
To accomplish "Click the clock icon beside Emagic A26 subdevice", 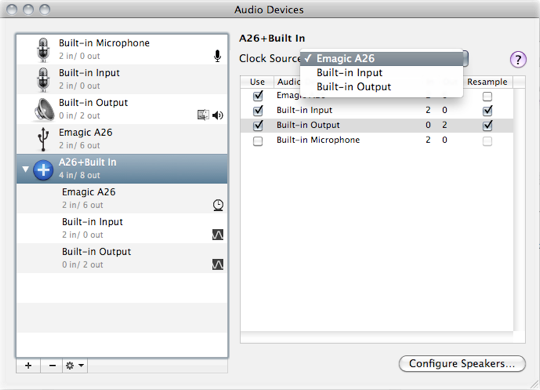I will pyautogui.click(x=218, y=205).
